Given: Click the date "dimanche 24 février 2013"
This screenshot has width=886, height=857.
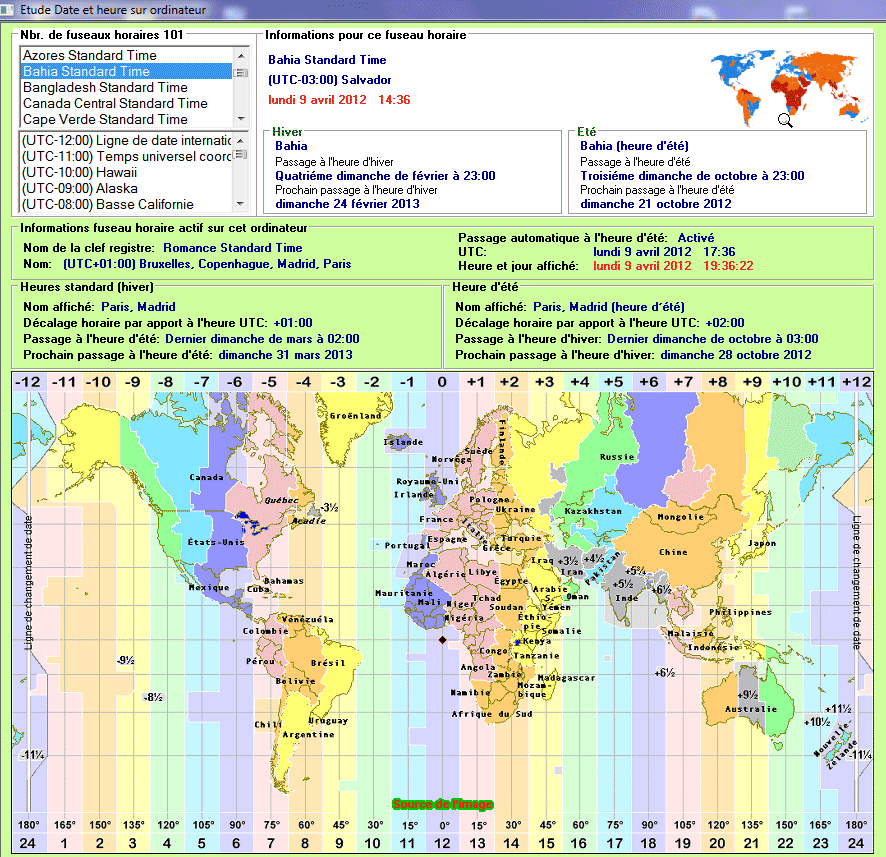Looking at the screenshot, I should coord(348,204).
